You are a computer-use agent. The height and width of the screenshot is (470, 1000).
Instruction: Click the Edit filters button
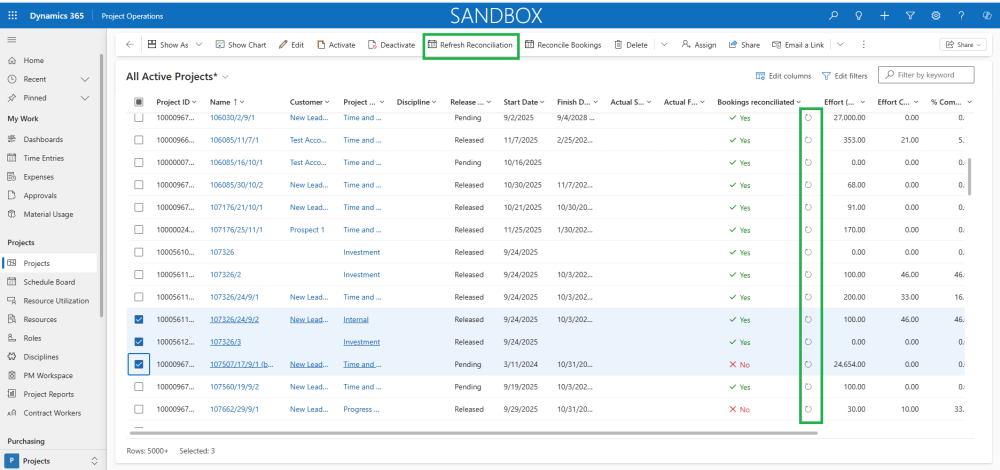(844, 76)
